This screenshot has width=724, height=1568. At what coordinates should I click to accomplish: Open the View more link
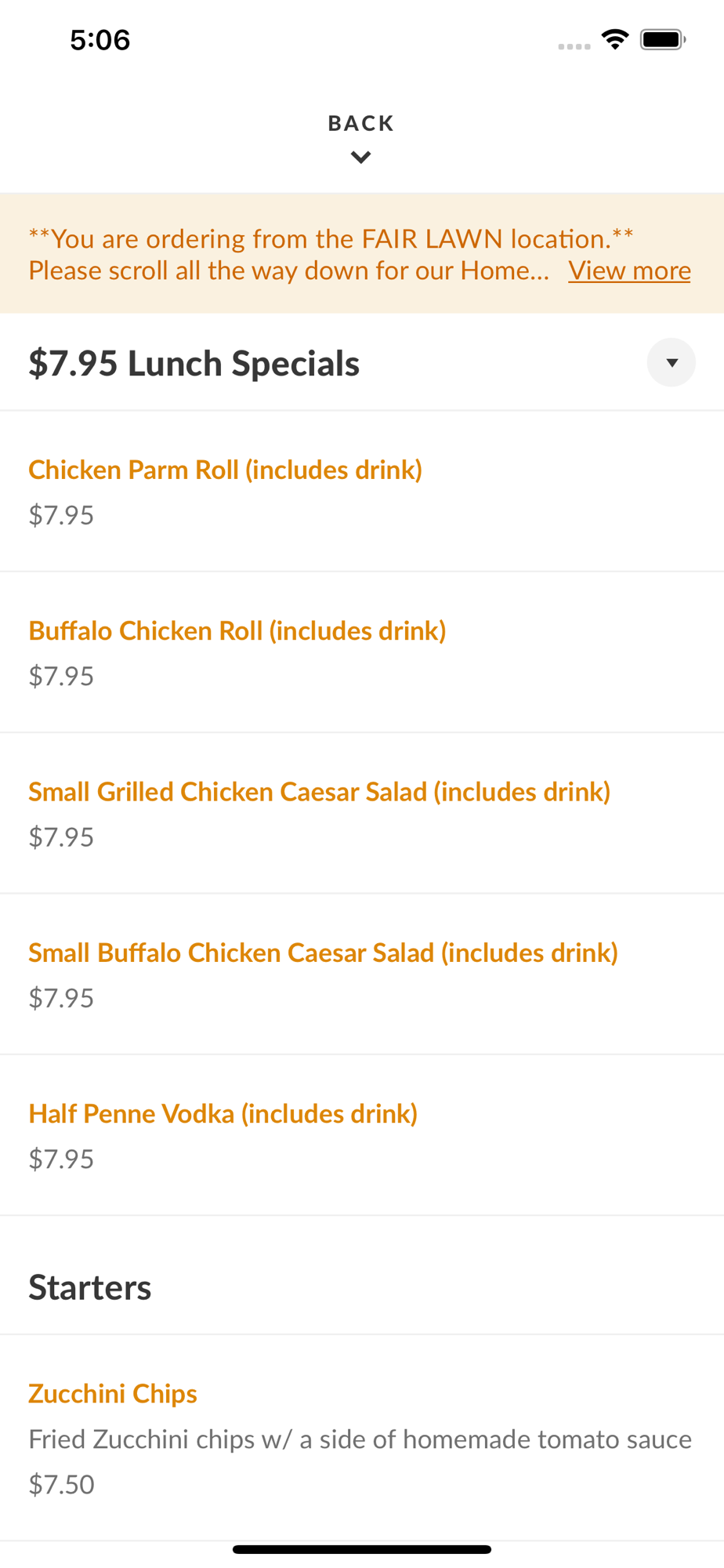629,270
